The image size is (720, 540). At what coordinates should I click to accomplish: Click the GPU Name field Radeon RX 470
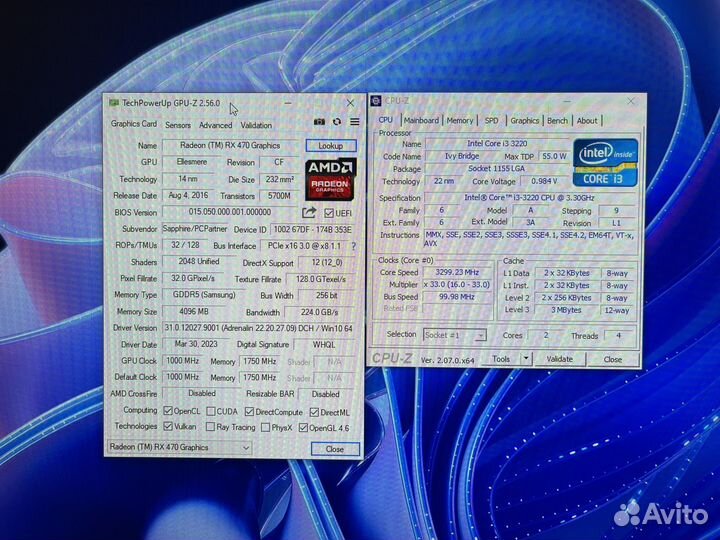pyautogui.click(x=230, y=145)
